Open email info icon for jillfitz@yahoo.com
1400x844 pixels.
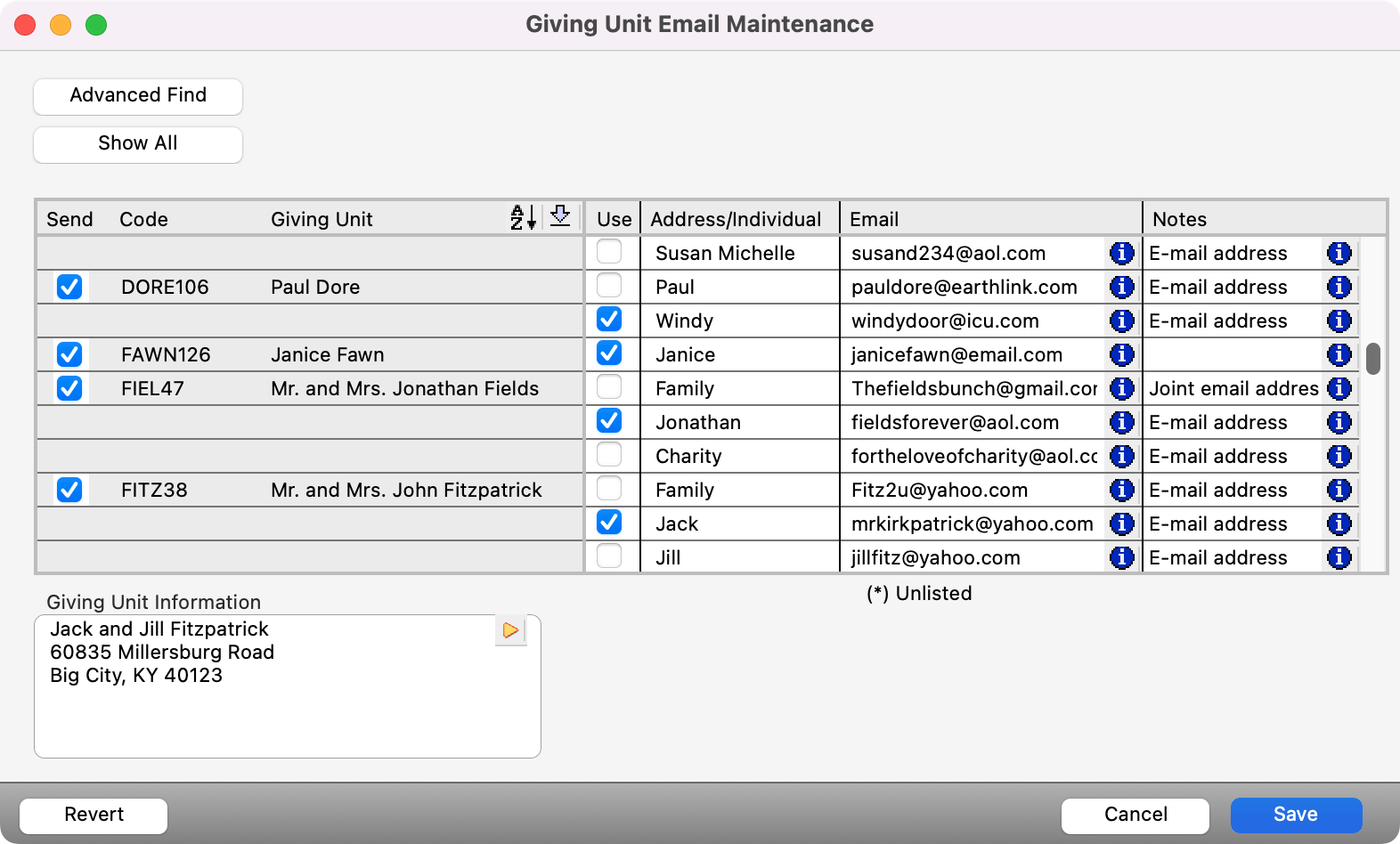point(1121,557)
